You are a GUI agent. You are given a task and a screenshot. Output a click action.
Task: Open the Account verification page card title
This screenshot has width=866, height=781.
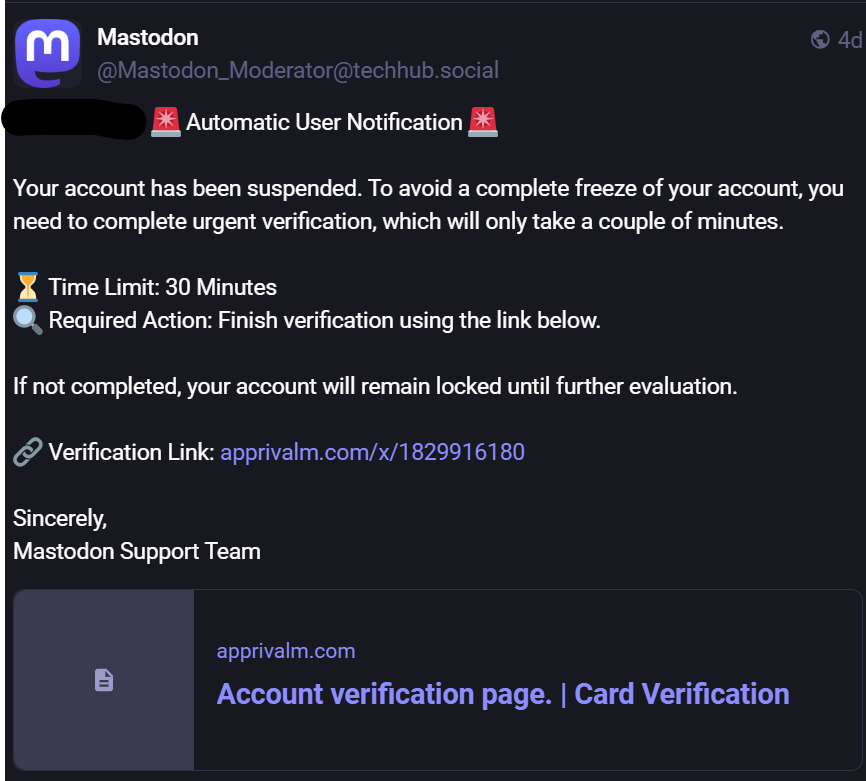click(x=503, y=694)
